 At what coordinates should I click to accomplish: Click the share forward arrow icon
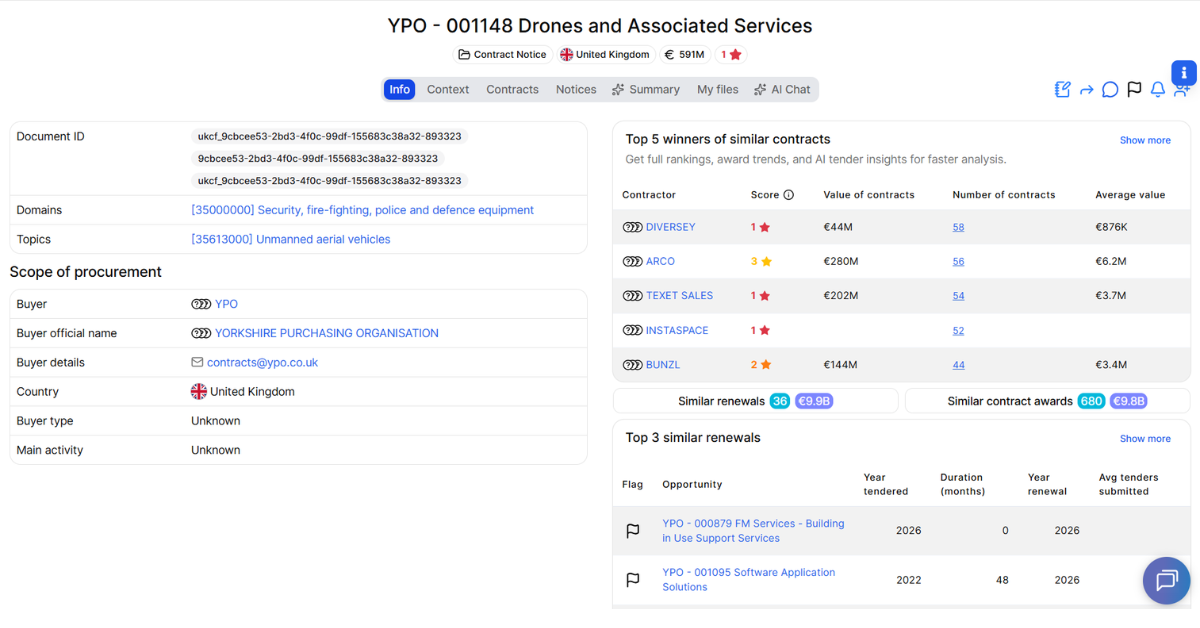click(1087, 90)
